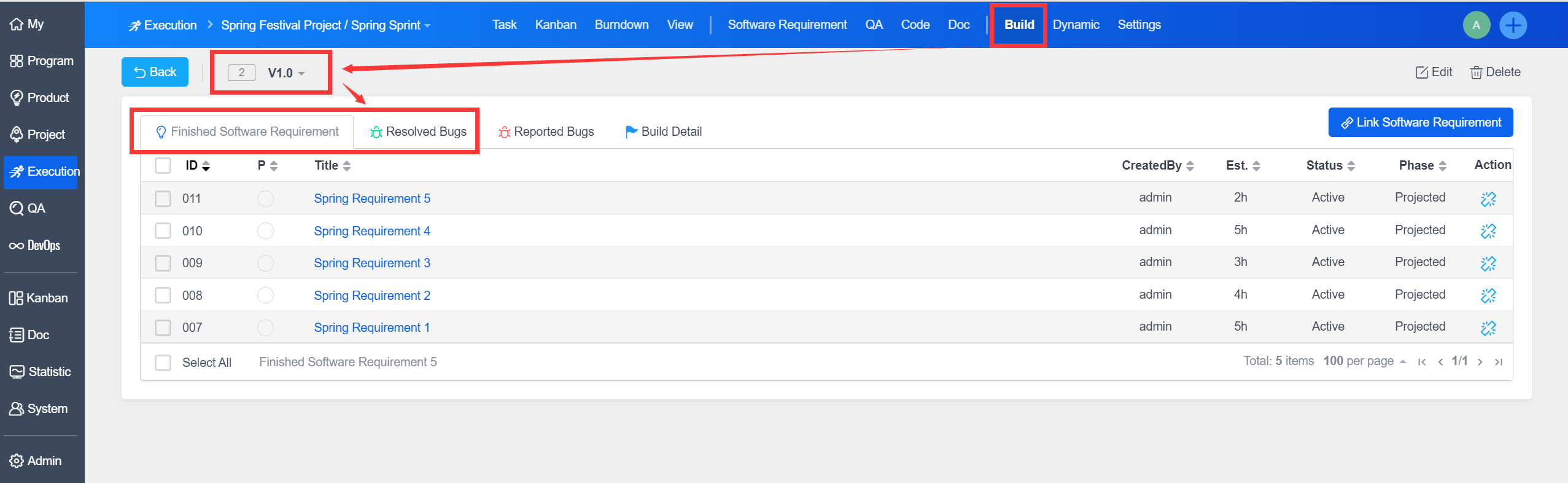
Task: Select the checkbox for row 008
Action: pos(163,296)
